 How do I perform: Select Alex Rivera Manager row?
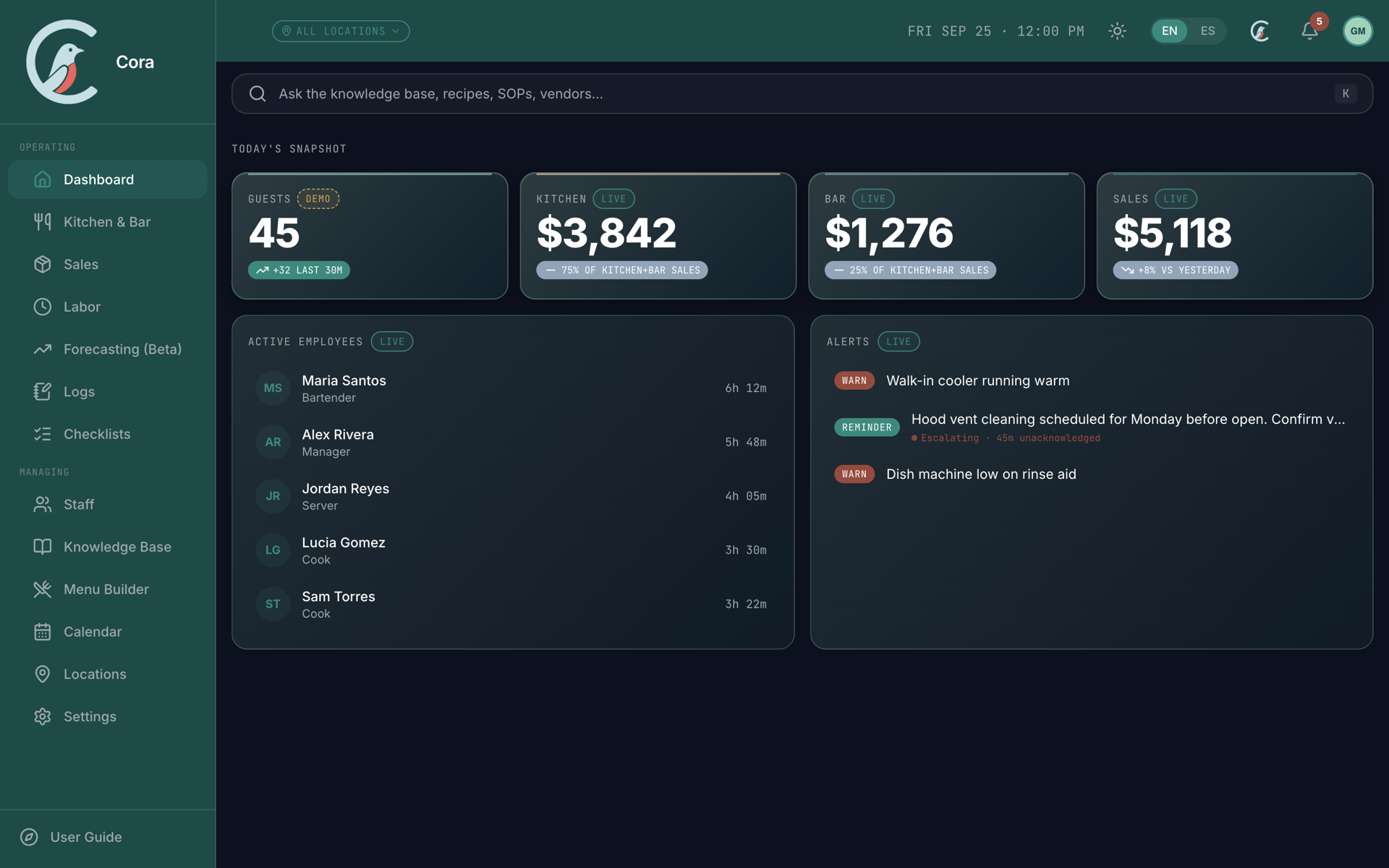[512, 442]
